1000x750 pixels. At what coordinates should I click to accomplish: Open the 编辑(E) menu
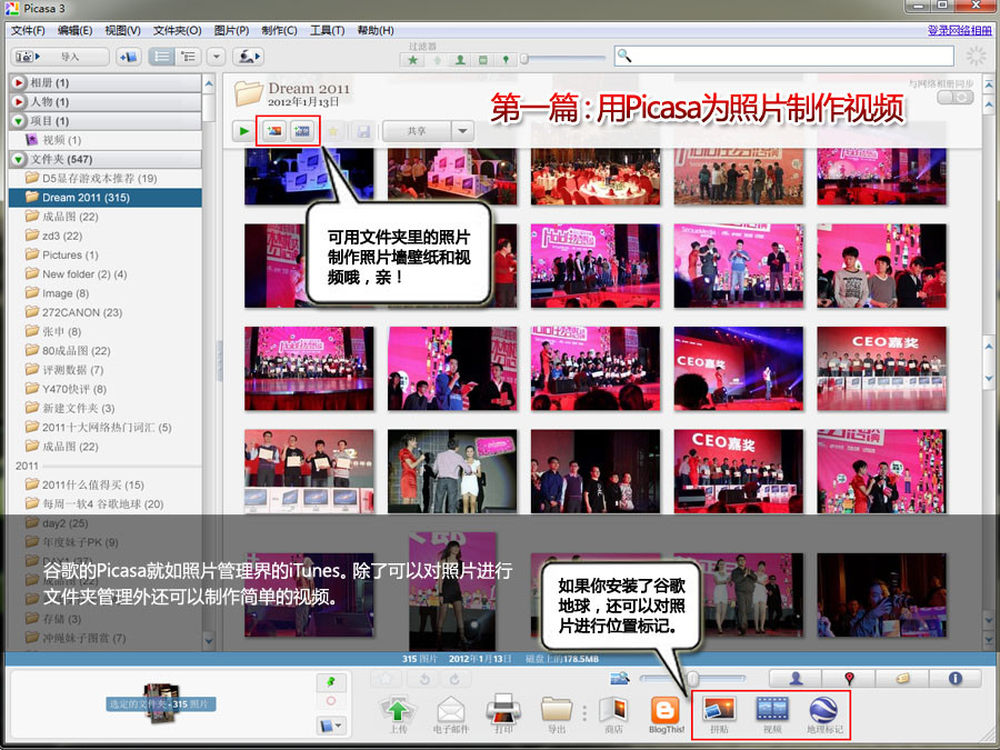click(x=75, y=31)
